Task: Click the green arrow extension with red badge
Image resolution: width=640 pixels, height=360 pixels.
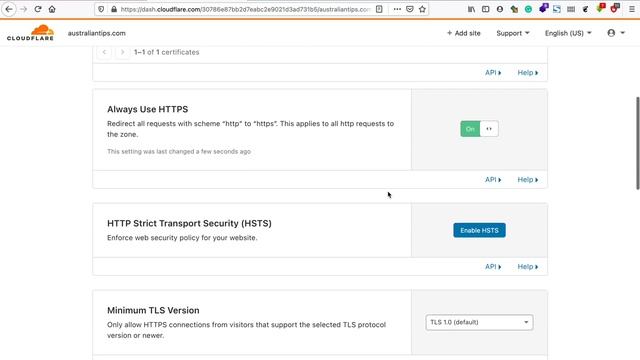Action: [600, 8]
